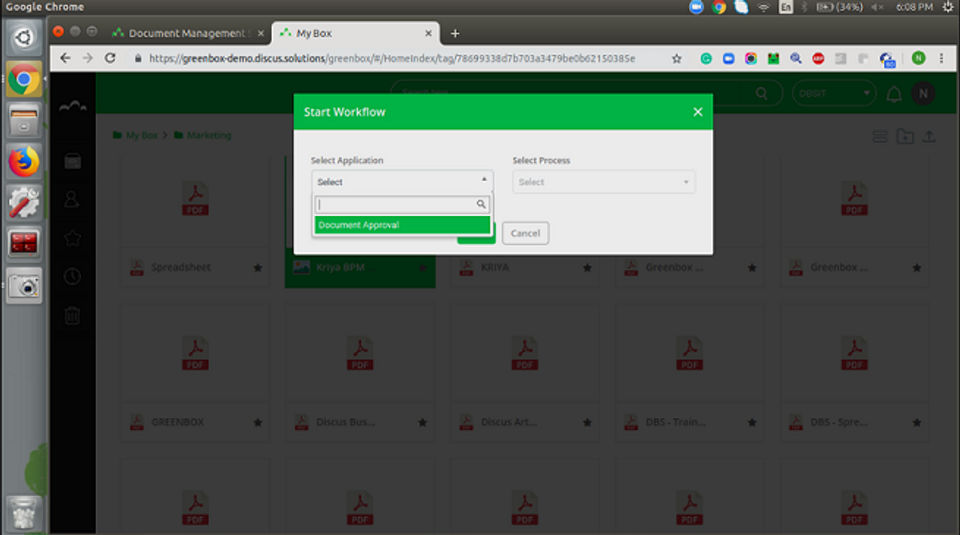
Task: Toggle favorite star on DBS - Spre... file
Action: [917, 422]
